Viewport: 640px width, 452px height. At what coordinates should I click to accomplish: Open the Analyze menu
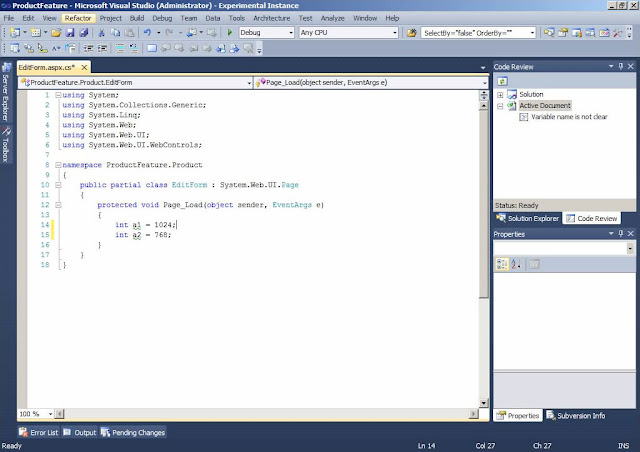(333, 18)
